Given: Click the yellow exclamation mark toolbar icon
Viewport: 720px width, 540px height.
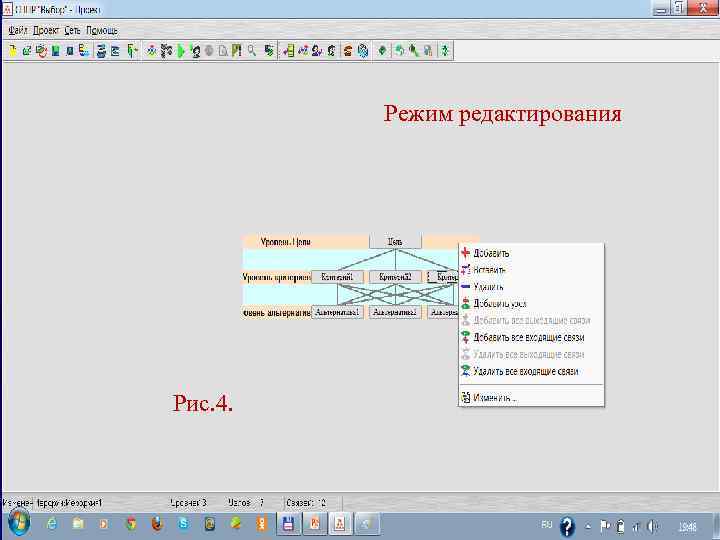Looking at the screenshot, I should click(x=236, y=51).
